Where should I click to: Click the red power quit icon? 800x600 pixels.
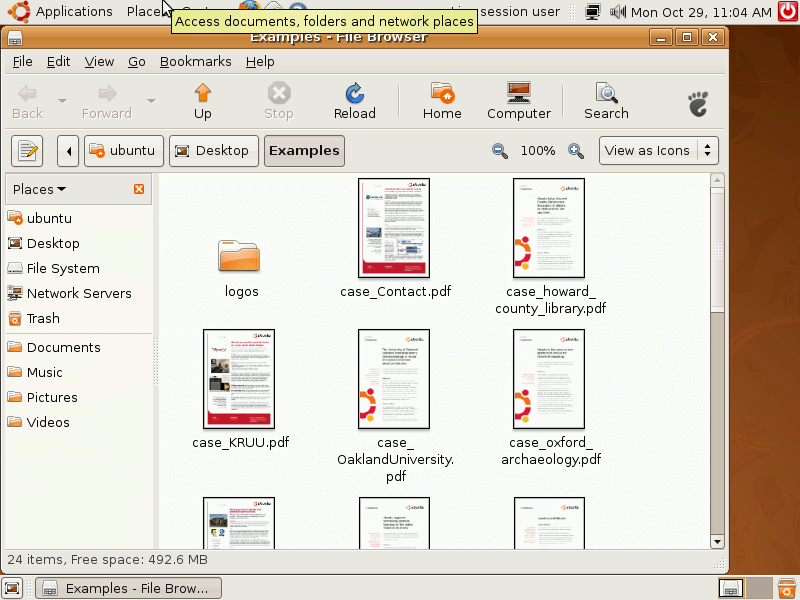point(788,12)
